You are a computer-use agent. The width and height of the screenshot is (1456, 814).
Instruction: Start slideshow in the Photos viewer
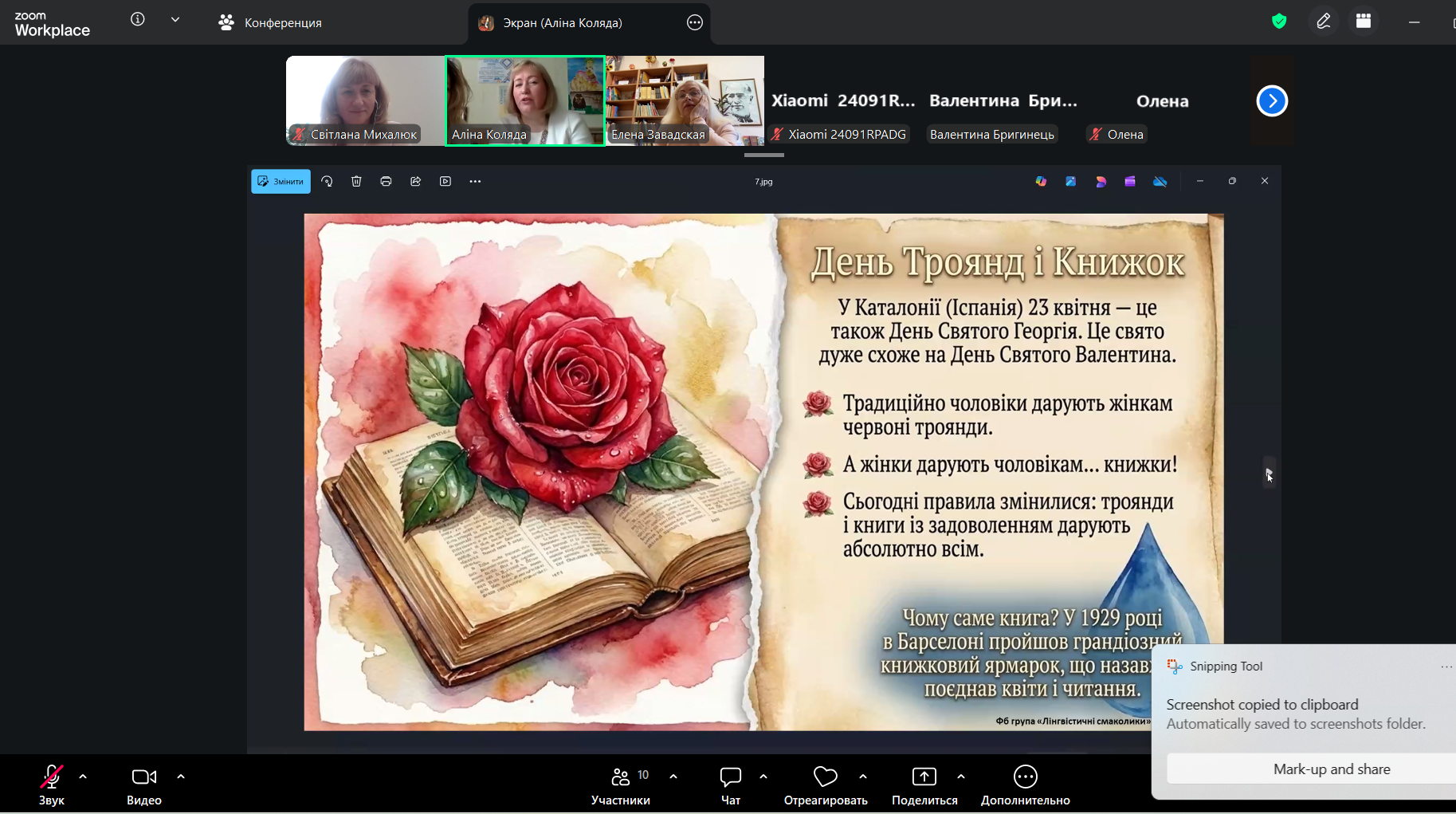(x=445, y=182)
